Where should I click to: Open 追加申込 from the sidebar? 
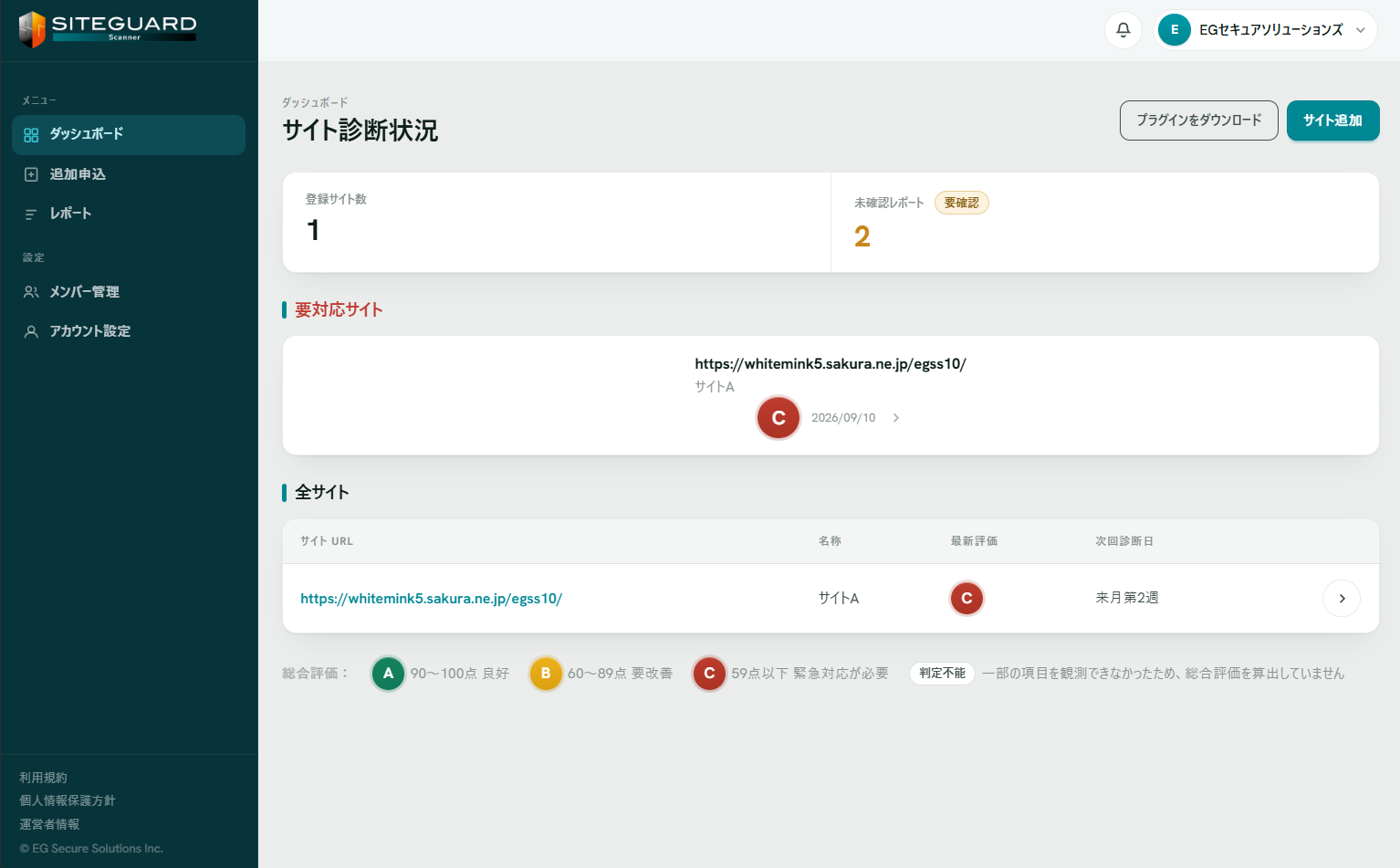coord(129,174)
